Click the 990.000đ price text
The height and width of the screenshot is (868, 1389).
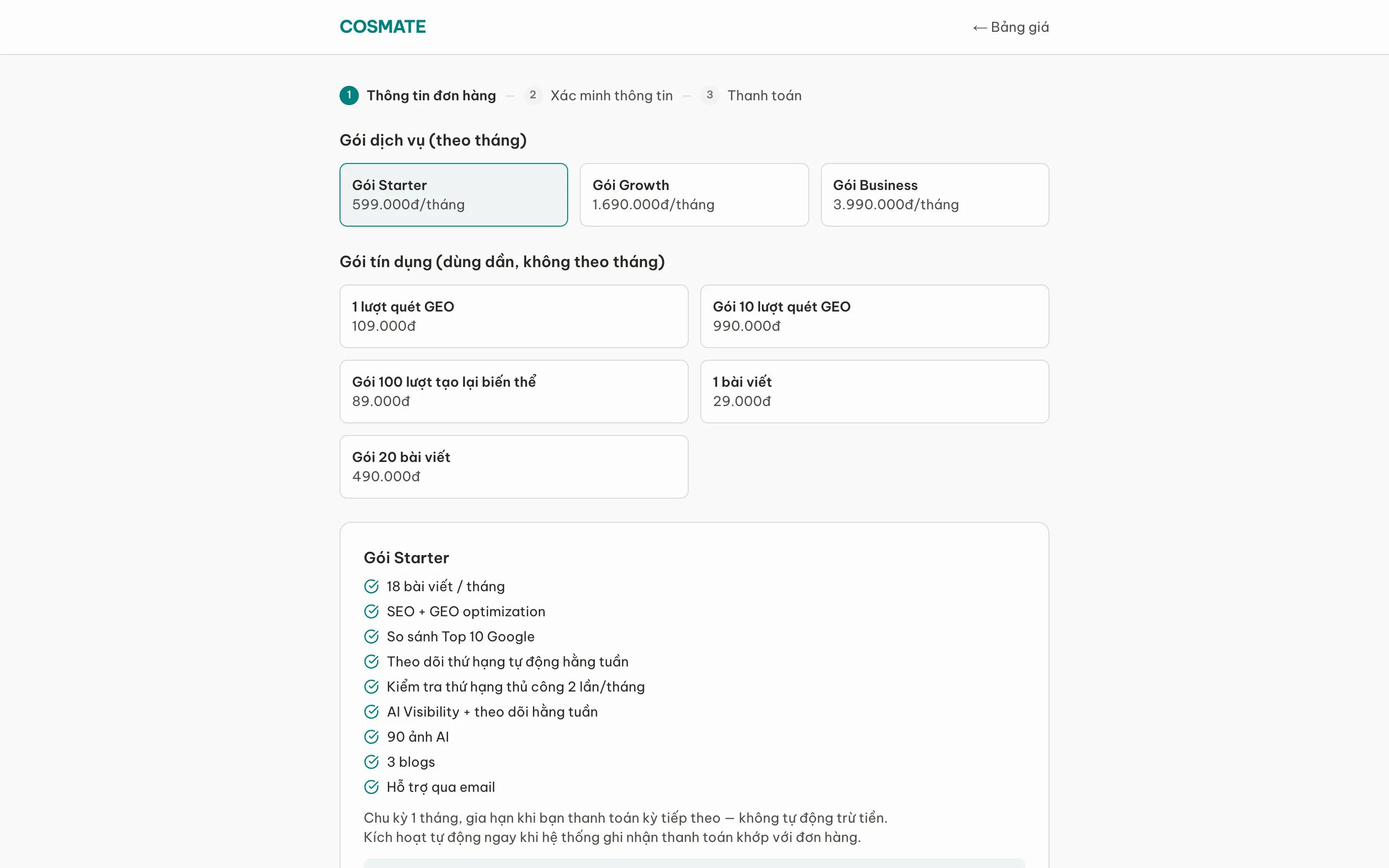click(x=747, y=326)
